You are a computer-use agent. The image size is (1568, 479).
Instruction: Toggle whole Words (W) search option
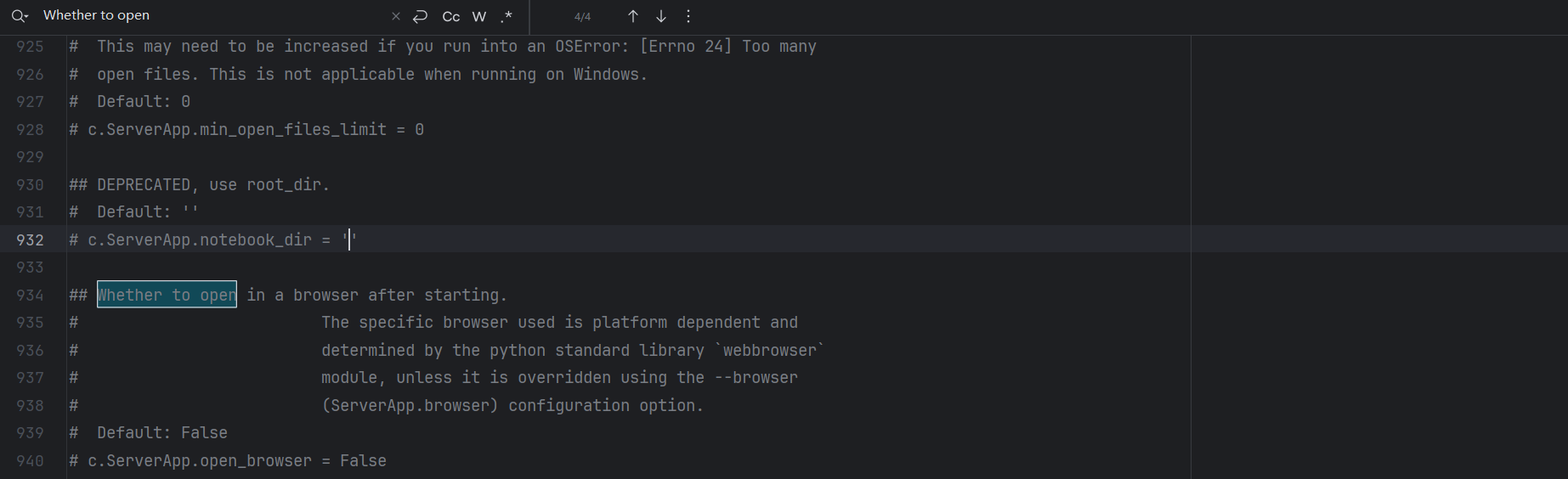(x=479, y=16)
